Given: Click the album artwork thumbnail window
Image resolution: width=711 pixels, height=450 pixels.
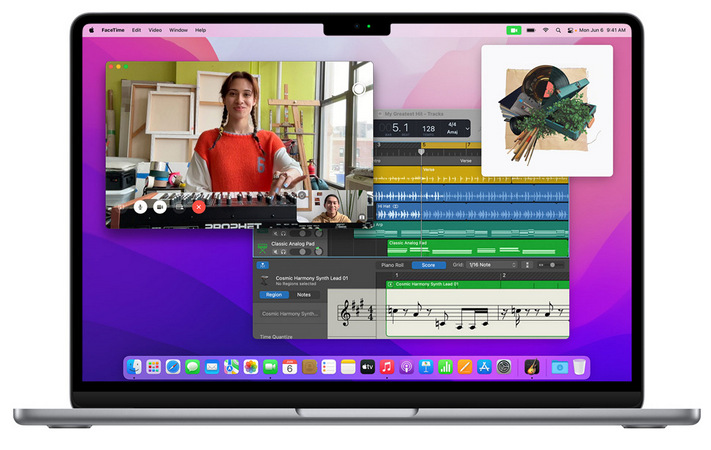Looking at the screenshot, I should click(546, 110).
